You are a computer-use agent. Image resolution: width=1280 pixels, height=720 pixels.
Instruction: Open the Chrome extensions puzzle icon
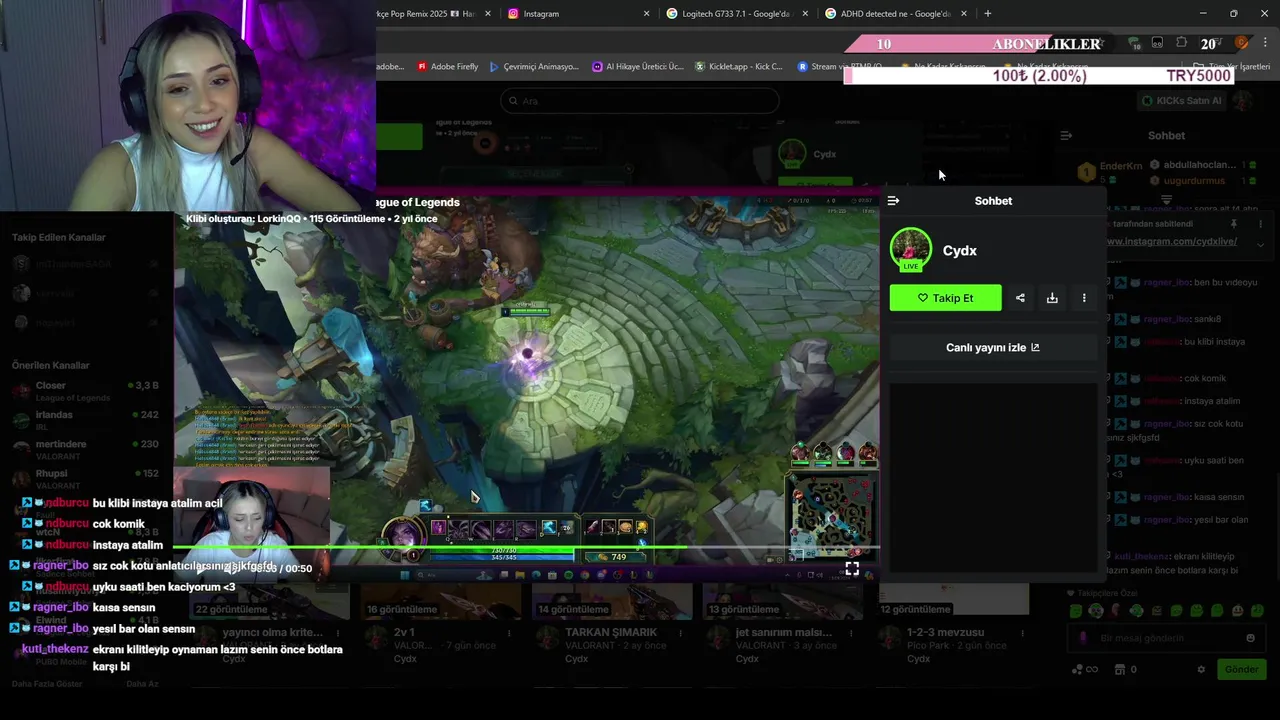1181,43
